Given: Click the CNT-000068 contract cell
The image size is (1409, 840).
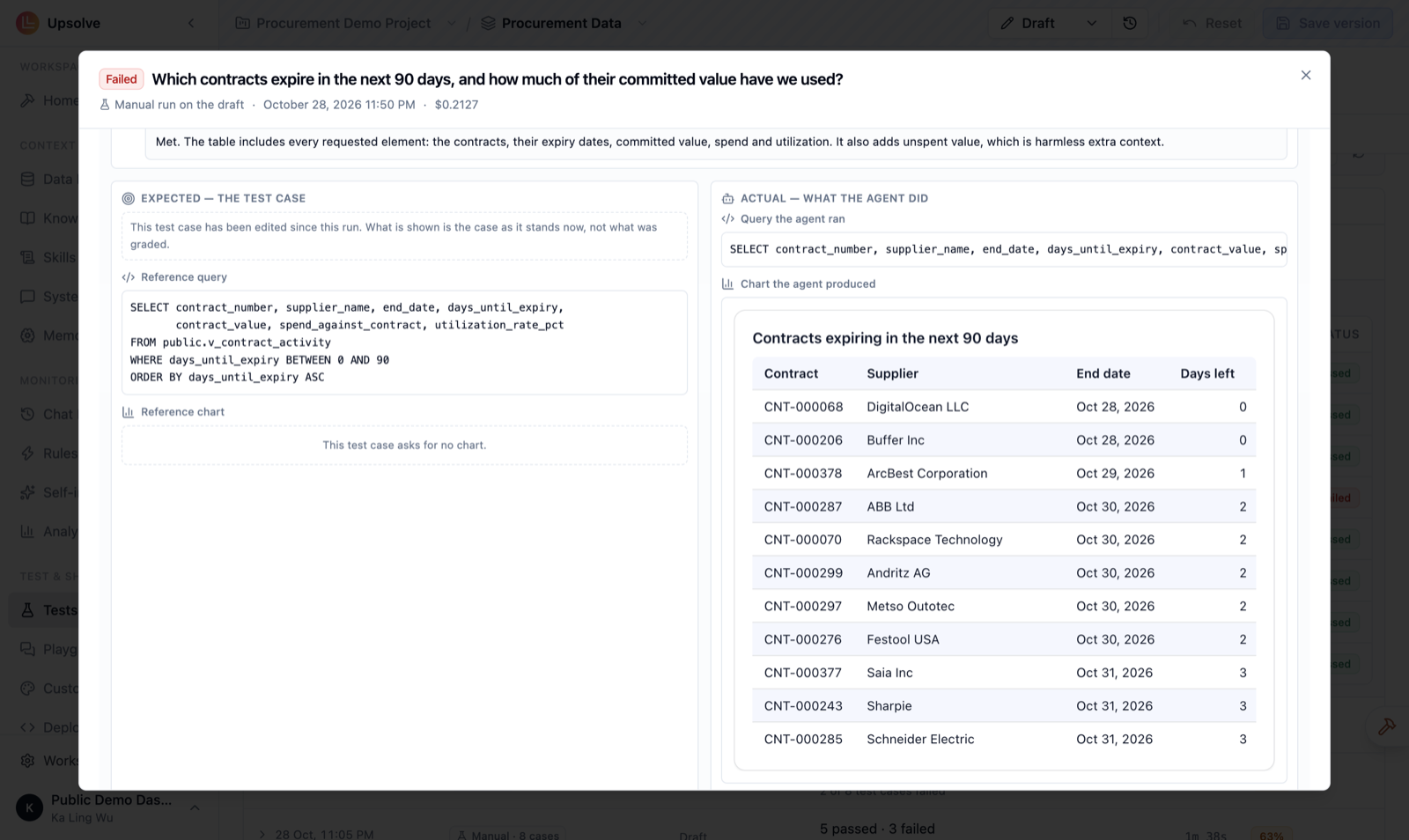Looking at the screenshot, I should 803,407.
